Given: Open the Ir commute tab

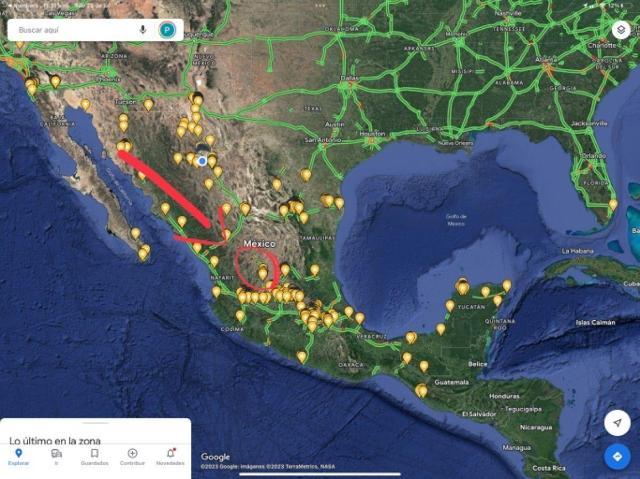Looking at the screenshot, I should 56,457.
